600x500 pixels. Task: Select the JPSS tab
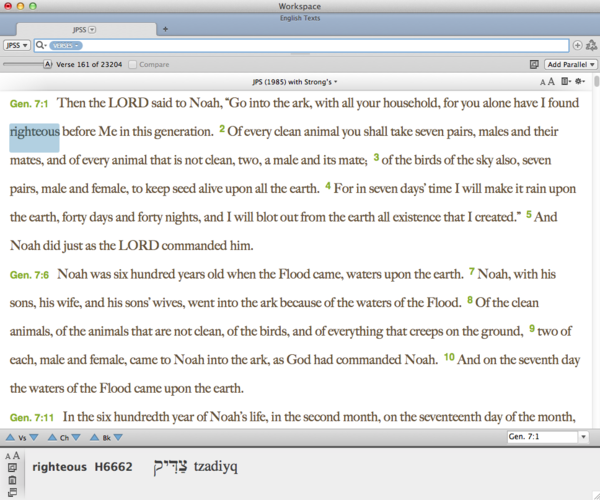tap(86, 29)
